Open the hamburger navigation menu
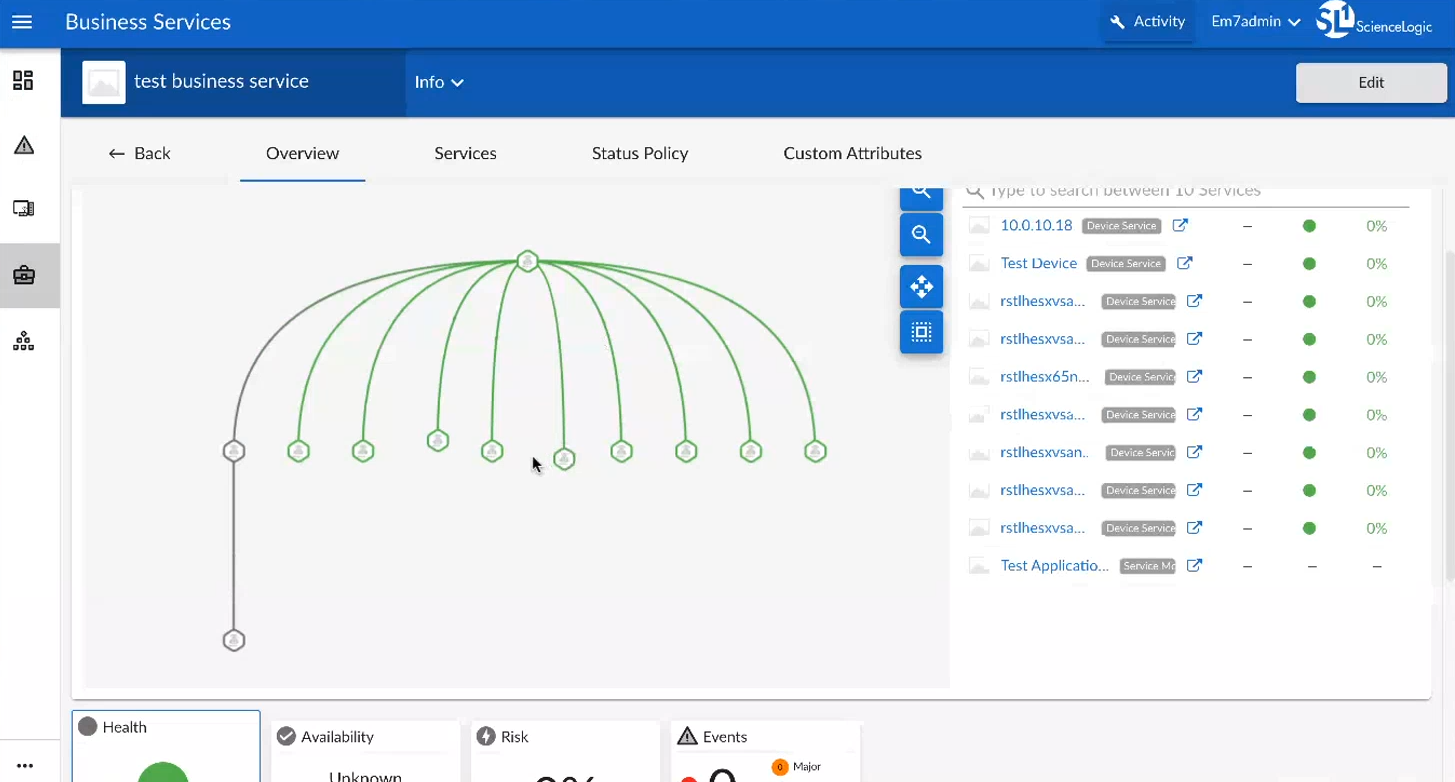 point(22,22)
